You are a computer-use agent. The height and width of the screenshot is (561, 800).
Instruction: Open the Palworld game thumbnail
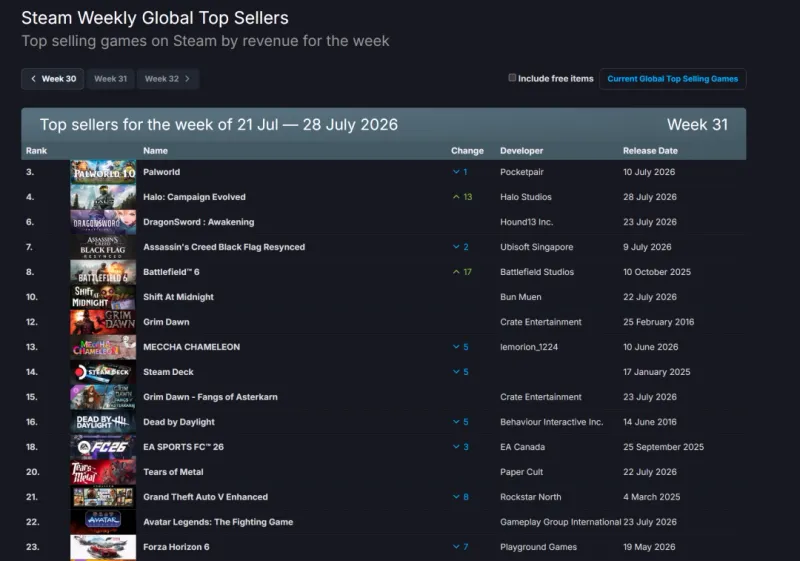click(103, 172)
